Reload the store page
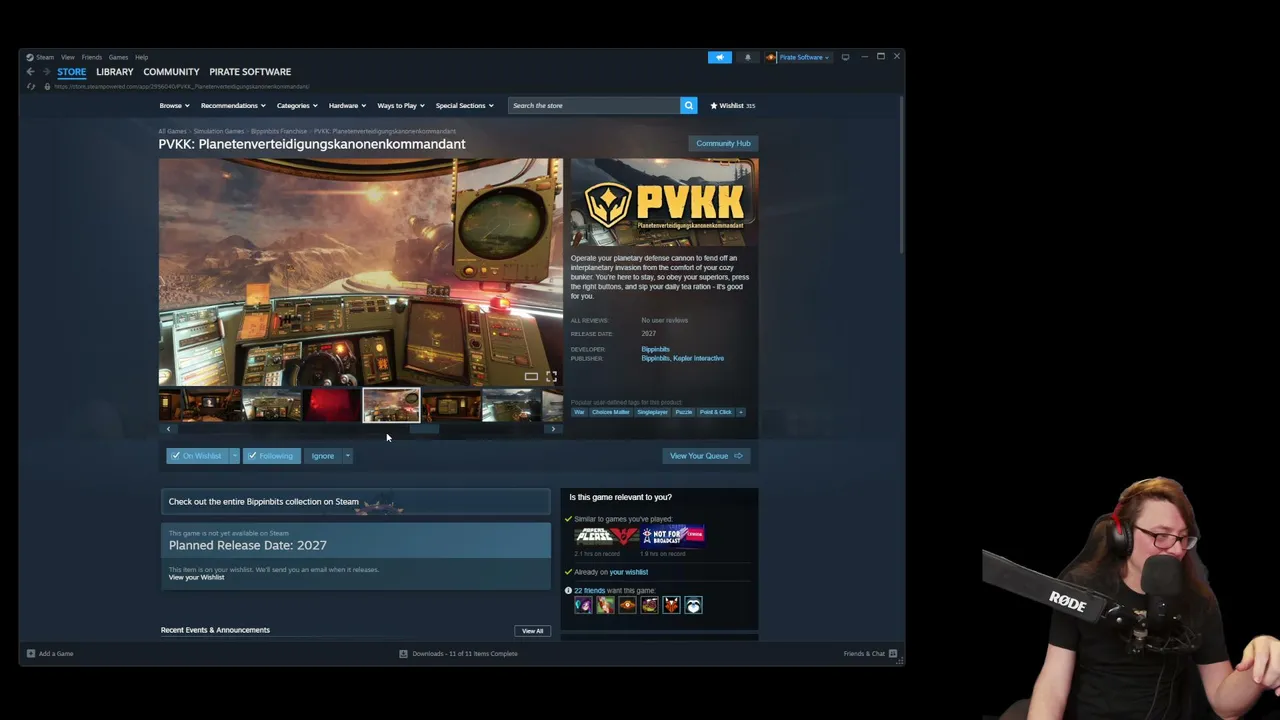This screenshot has width=1280, height=720. pos(31,87)
